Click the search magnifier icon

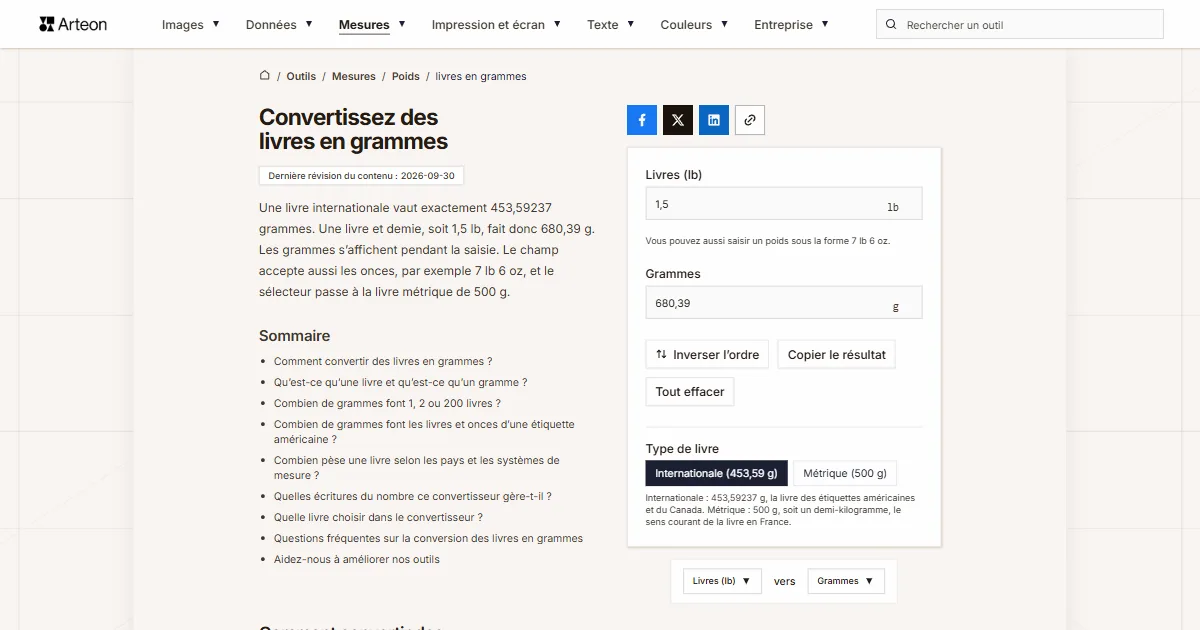[891, 25]
